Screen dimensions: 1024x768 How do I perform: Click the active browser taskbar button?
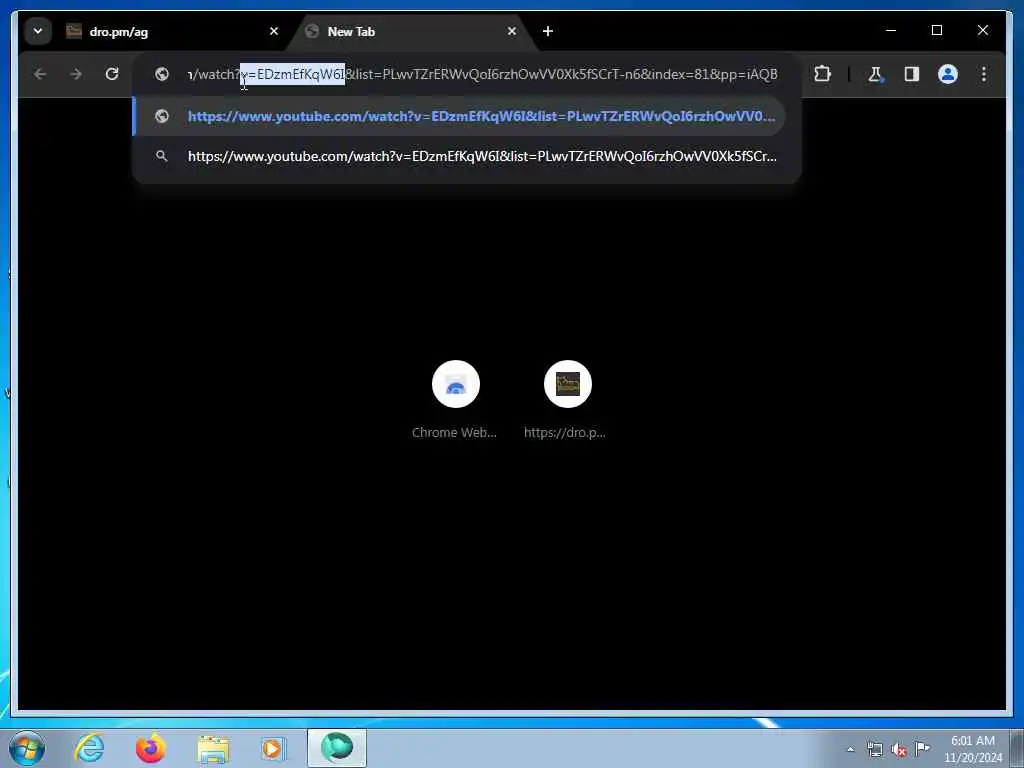[337, 748]
